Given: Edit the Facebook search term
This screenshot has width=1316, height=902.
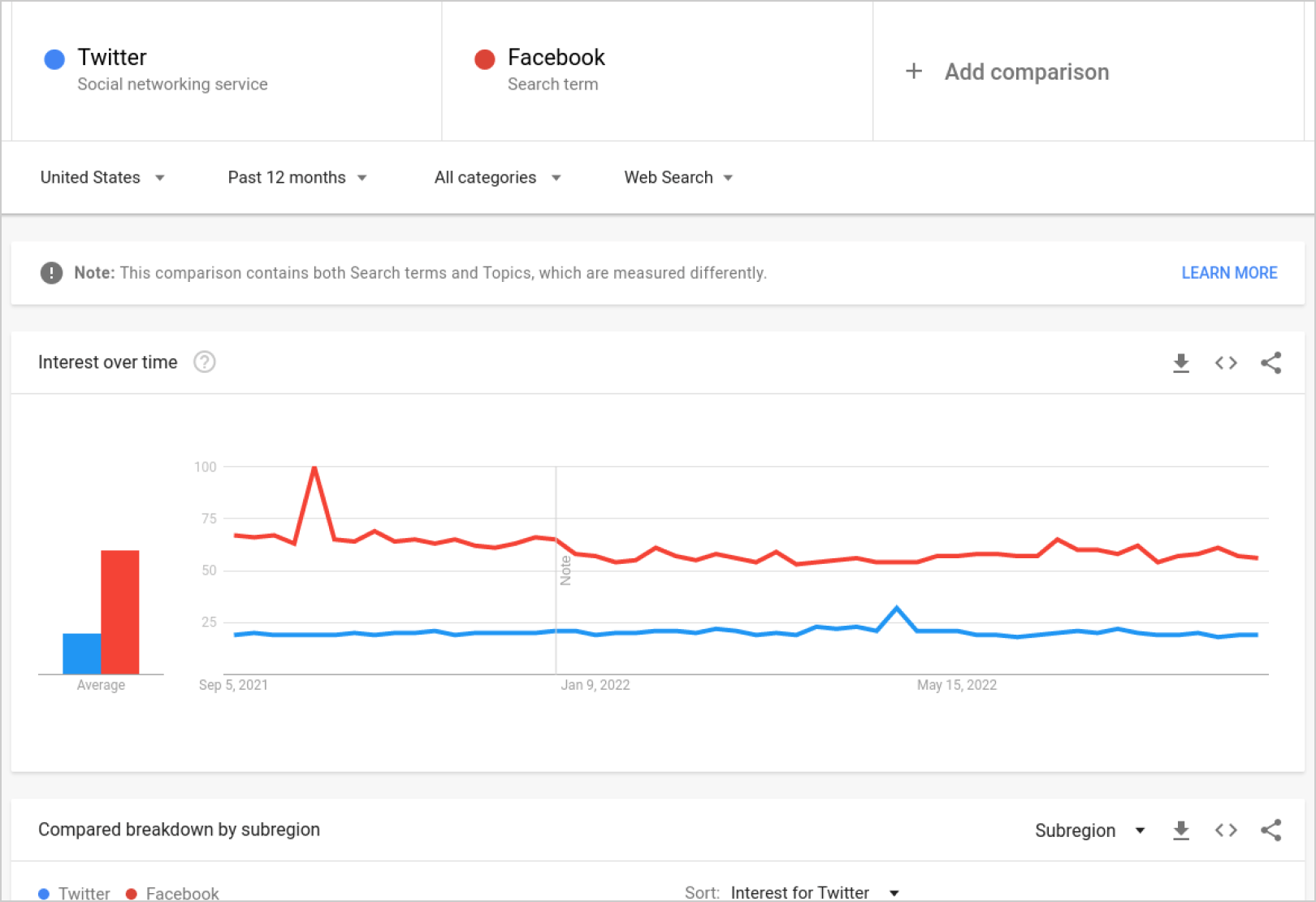Looking at the screenshot, I should pyautogui.click(x=556, y=58).
